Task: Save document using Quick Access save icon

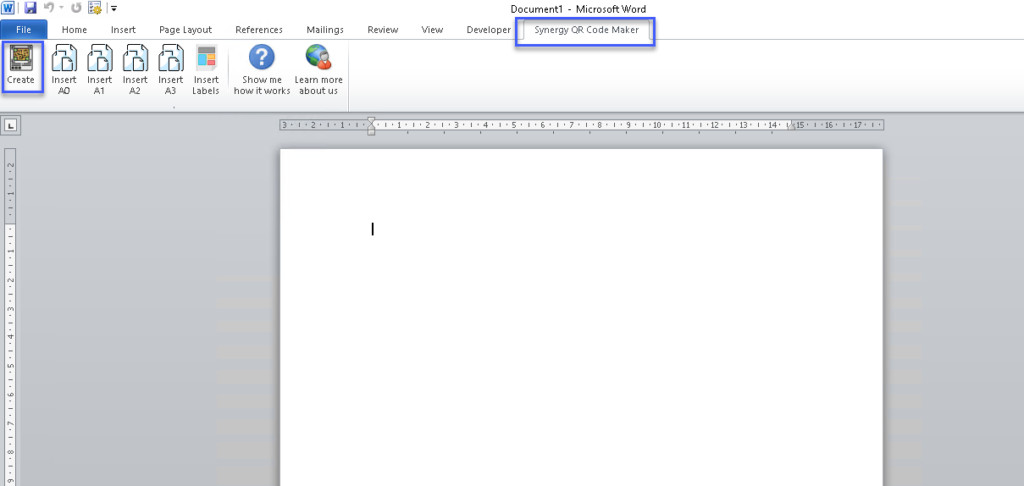Action: [30, 8]
